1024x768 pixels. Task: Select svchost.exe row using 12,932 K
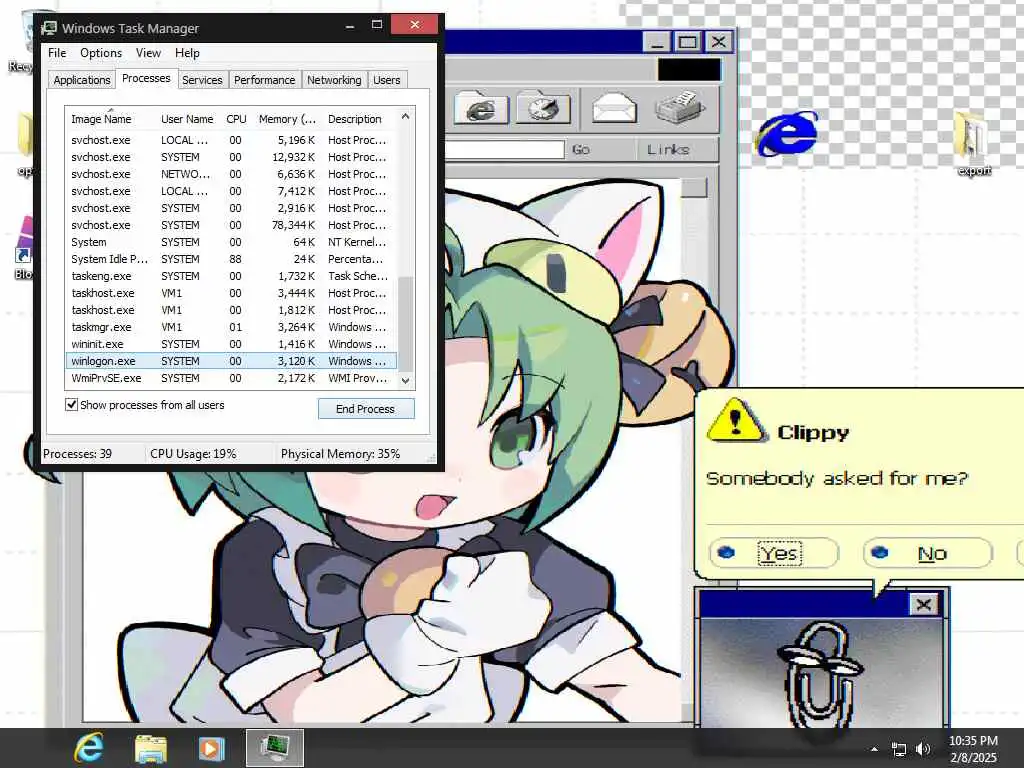coord(231,157)
